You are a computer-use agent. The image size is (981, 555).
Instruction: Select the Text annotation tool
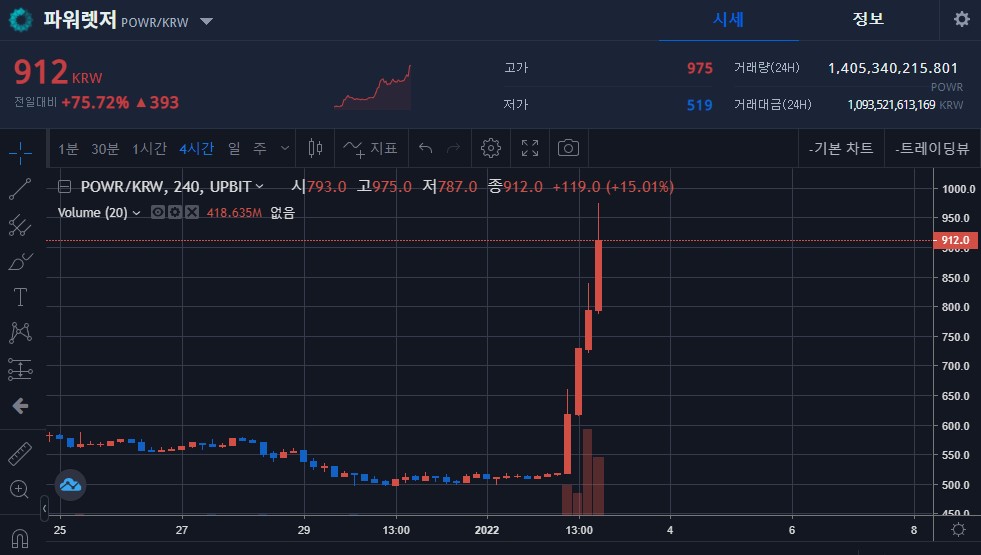click(x=20, y=297)
